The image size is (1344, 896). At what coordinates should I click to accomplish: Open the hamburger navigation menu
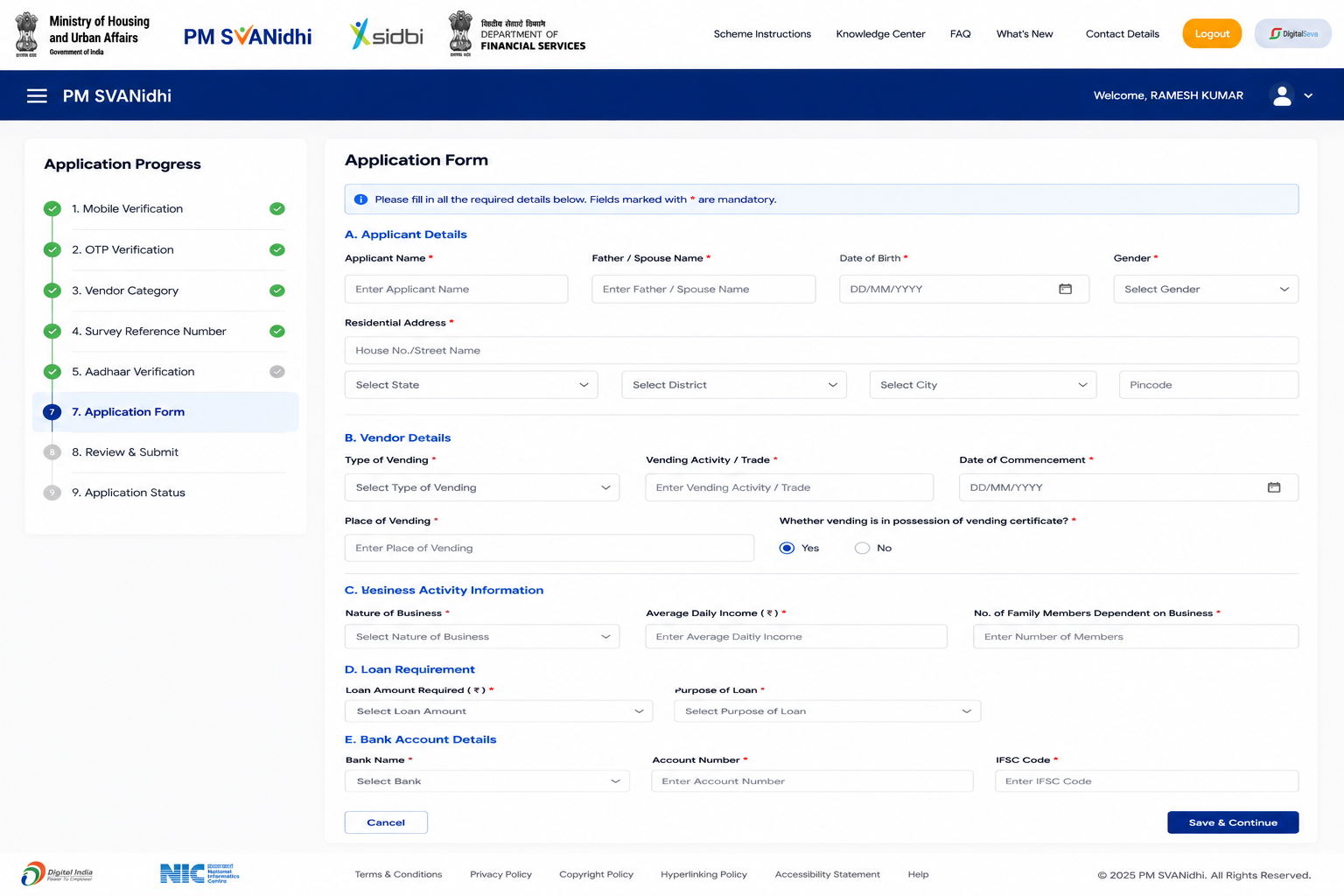click(37, 96)
